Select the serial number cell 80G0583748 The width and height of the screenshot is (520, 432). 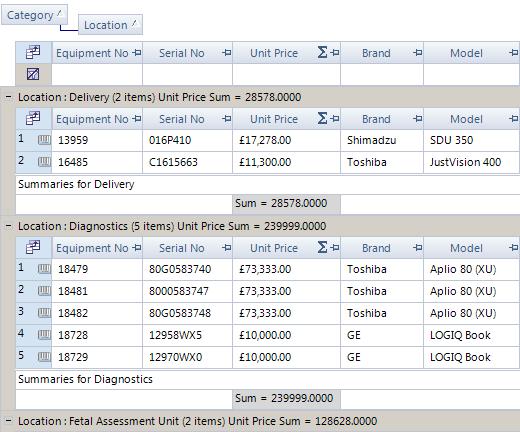click(187, 313)
